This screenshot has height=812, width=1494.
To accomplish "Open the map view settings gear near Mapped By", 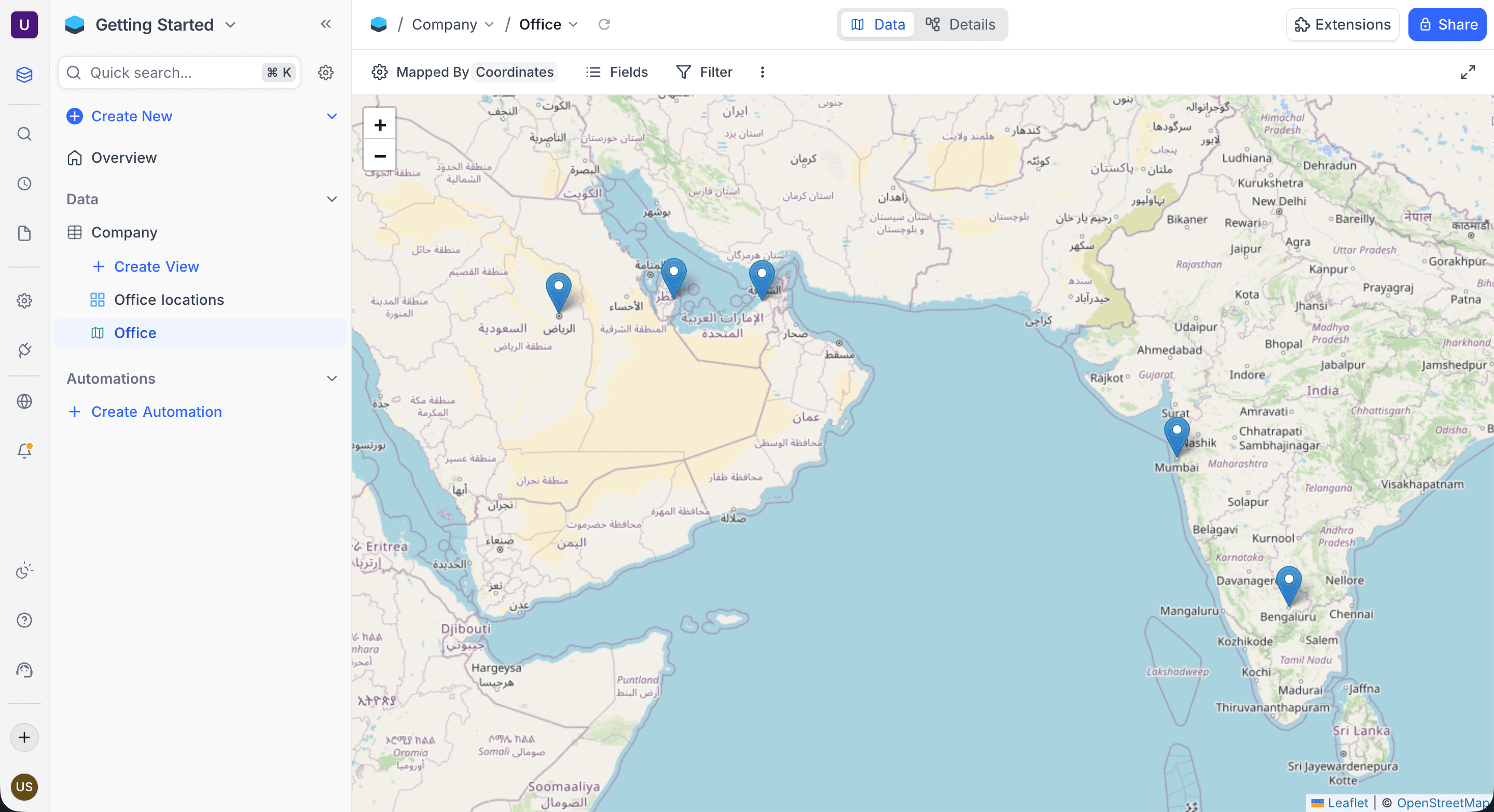I will 379,72.
